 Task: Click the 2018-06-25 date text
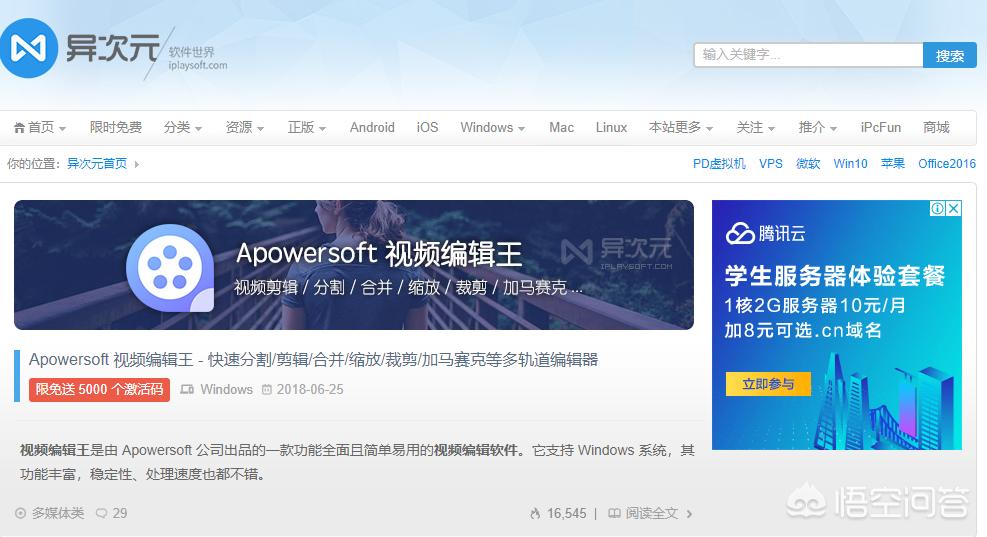click(310, 390)
